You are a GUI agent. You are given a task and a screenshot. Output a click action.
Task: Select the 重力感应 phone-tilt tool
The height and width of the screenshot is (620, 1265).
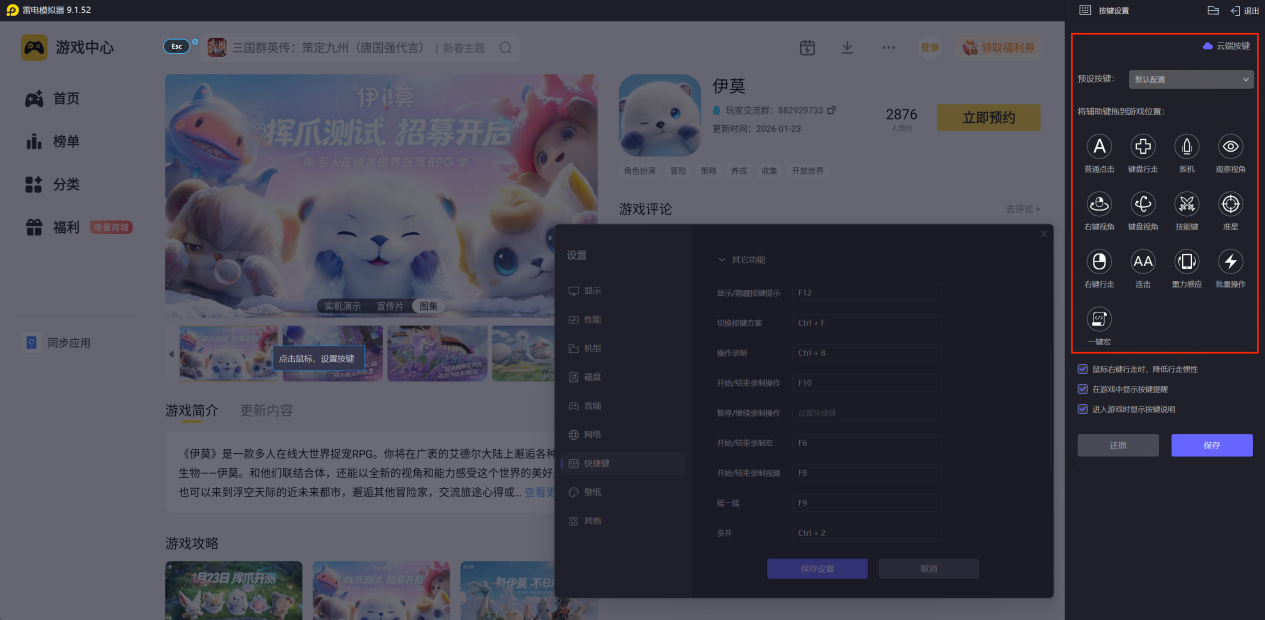1187,262
